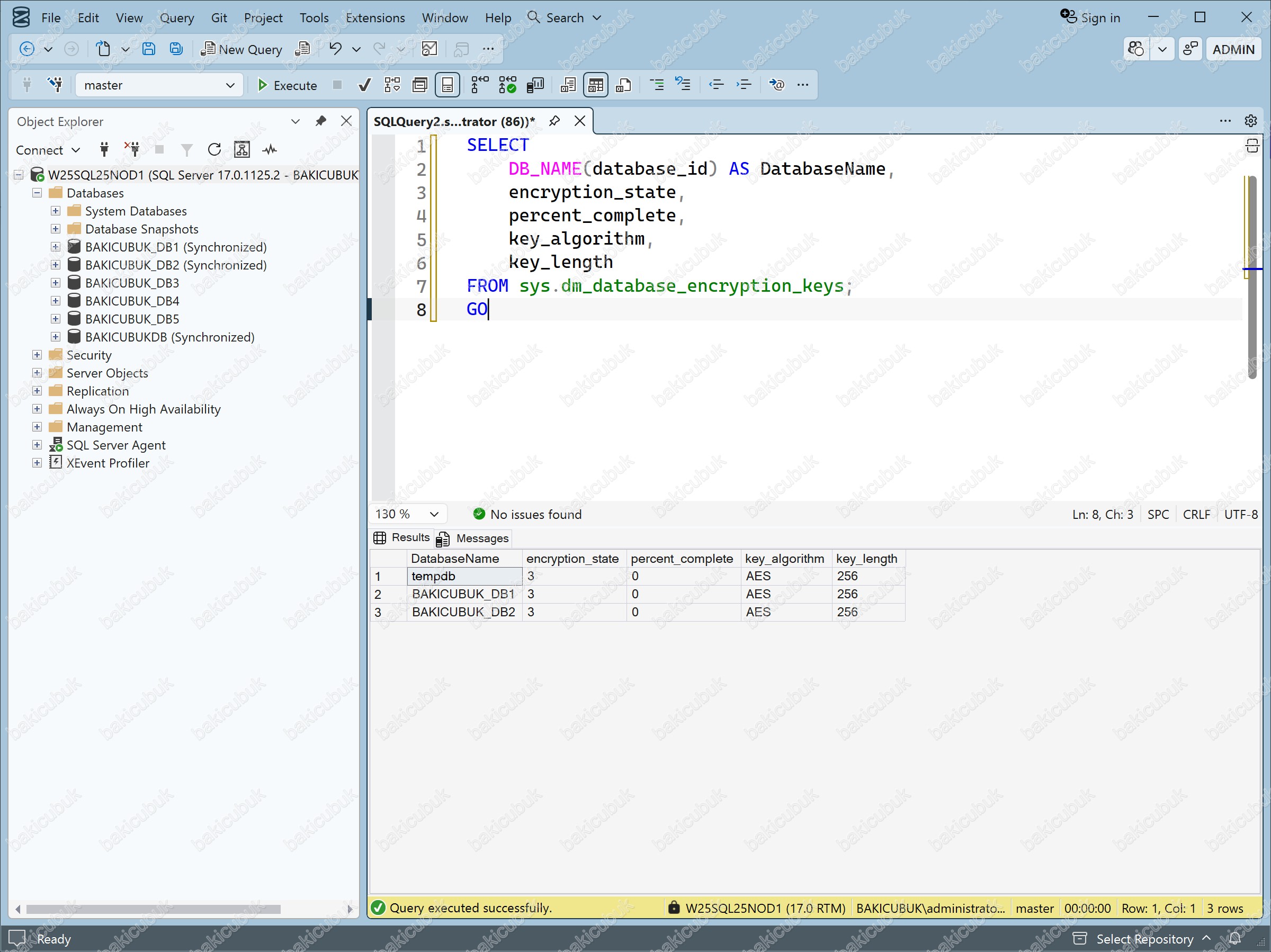This screenshot has height=952, width=1271.
Task: Click the Execute query button
Action: [287, 85]
